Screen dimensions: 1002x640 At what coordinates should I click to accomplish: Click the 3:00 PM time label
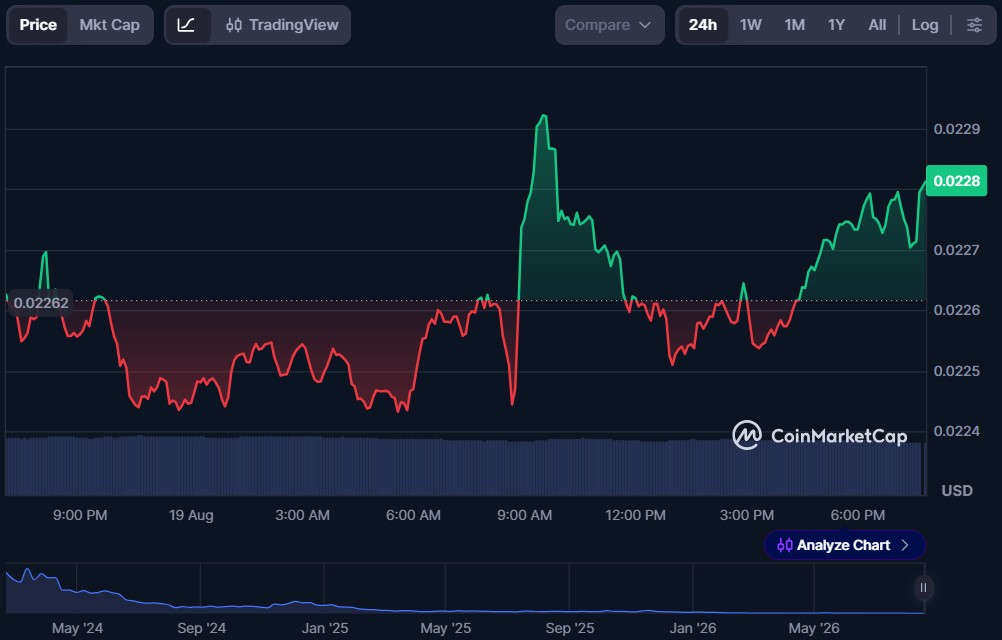click(x=746, y=515)
